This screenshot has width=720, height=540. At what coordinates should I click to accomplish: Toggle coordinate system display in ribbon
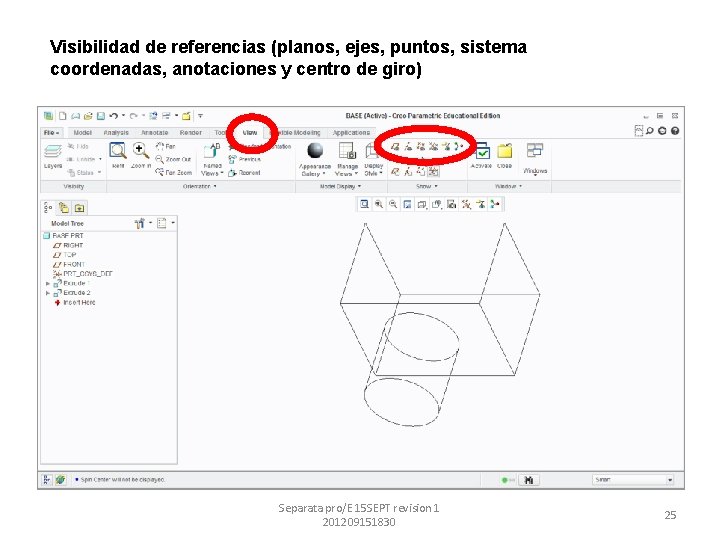pyautogui.click(x=433, y=146)
